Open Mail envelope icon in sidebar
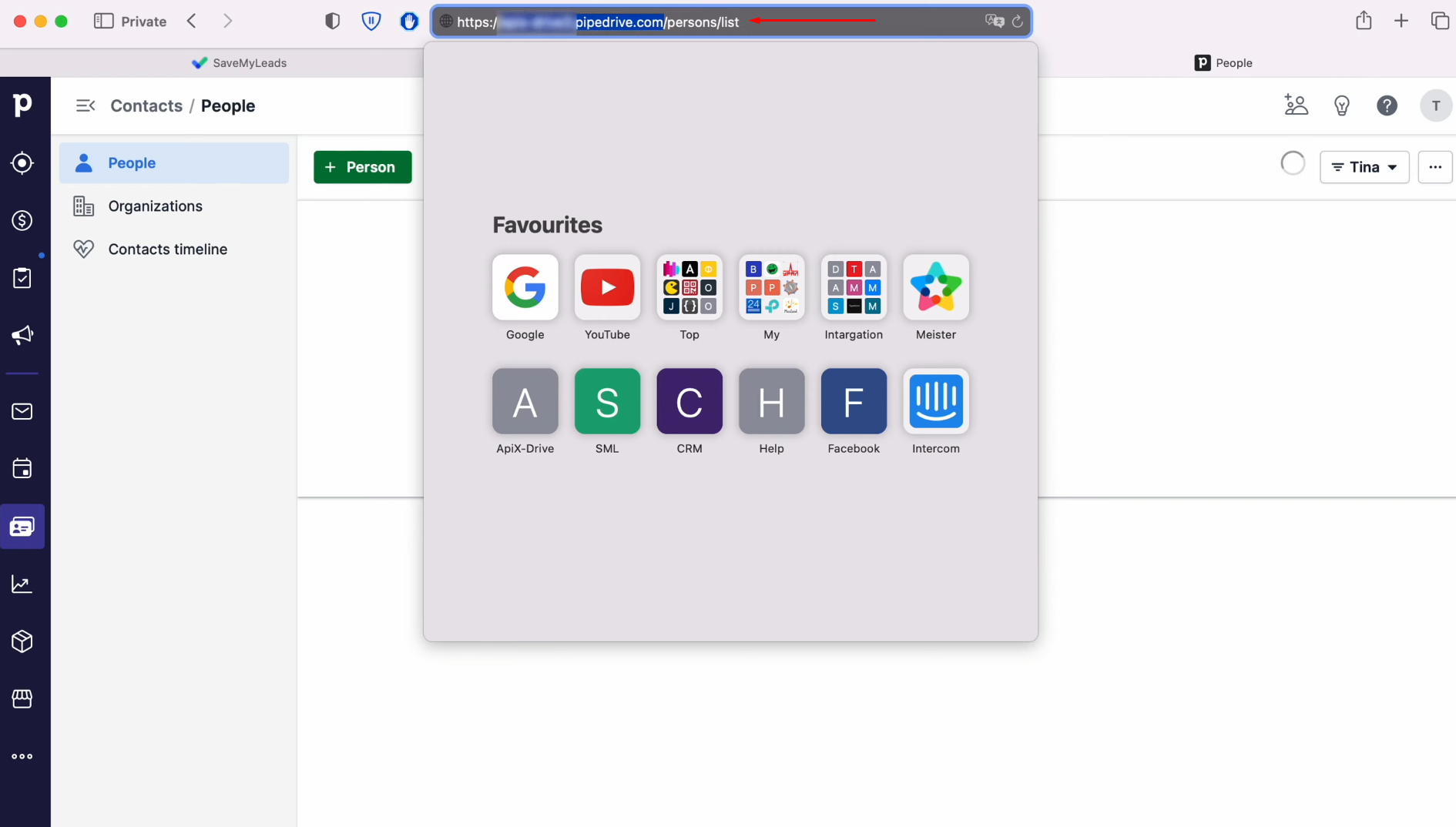 click(x=22, y=412)
